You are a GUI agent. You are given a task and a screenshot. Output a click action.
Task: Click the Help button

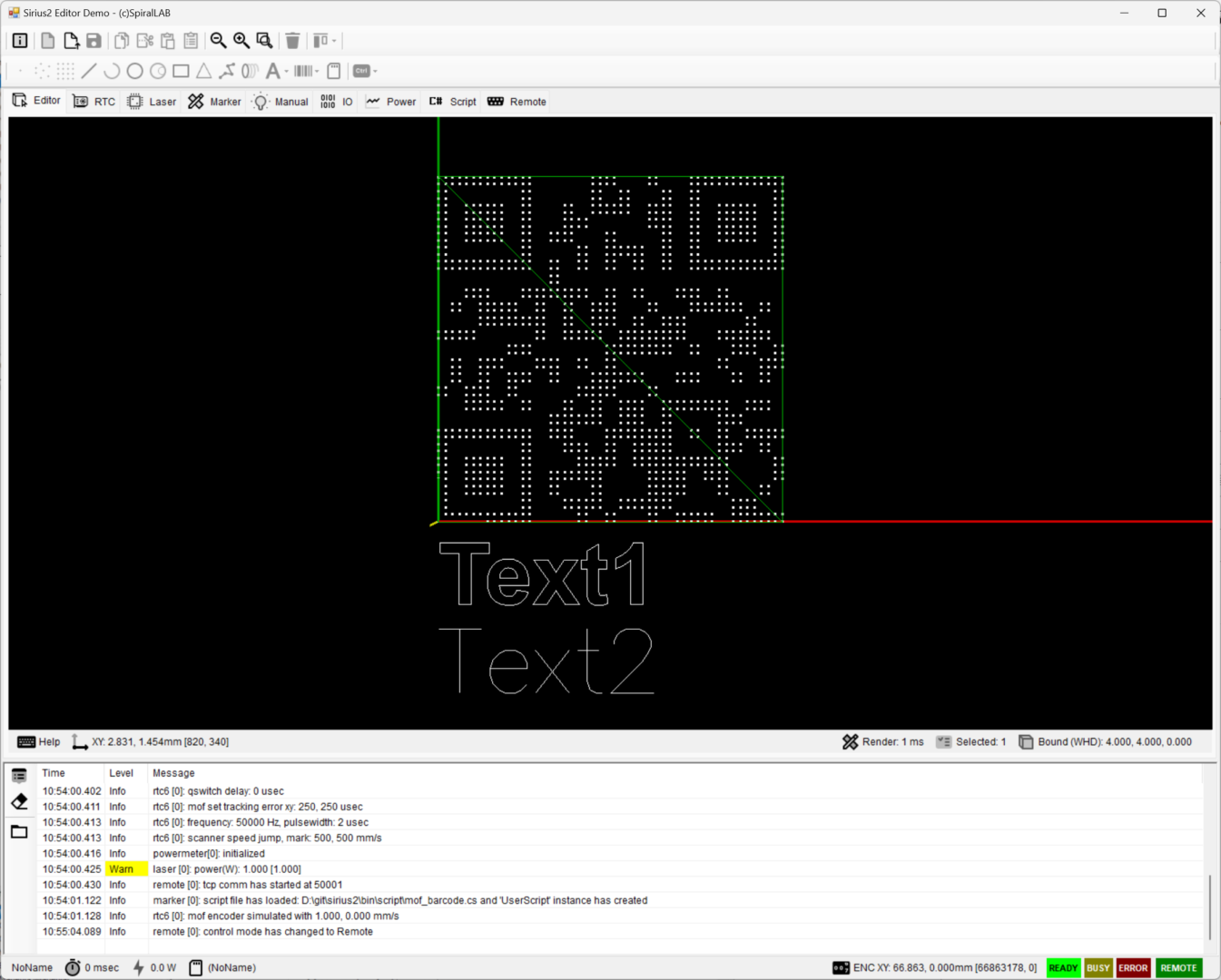pyautogui.click(x=39, y=742)
